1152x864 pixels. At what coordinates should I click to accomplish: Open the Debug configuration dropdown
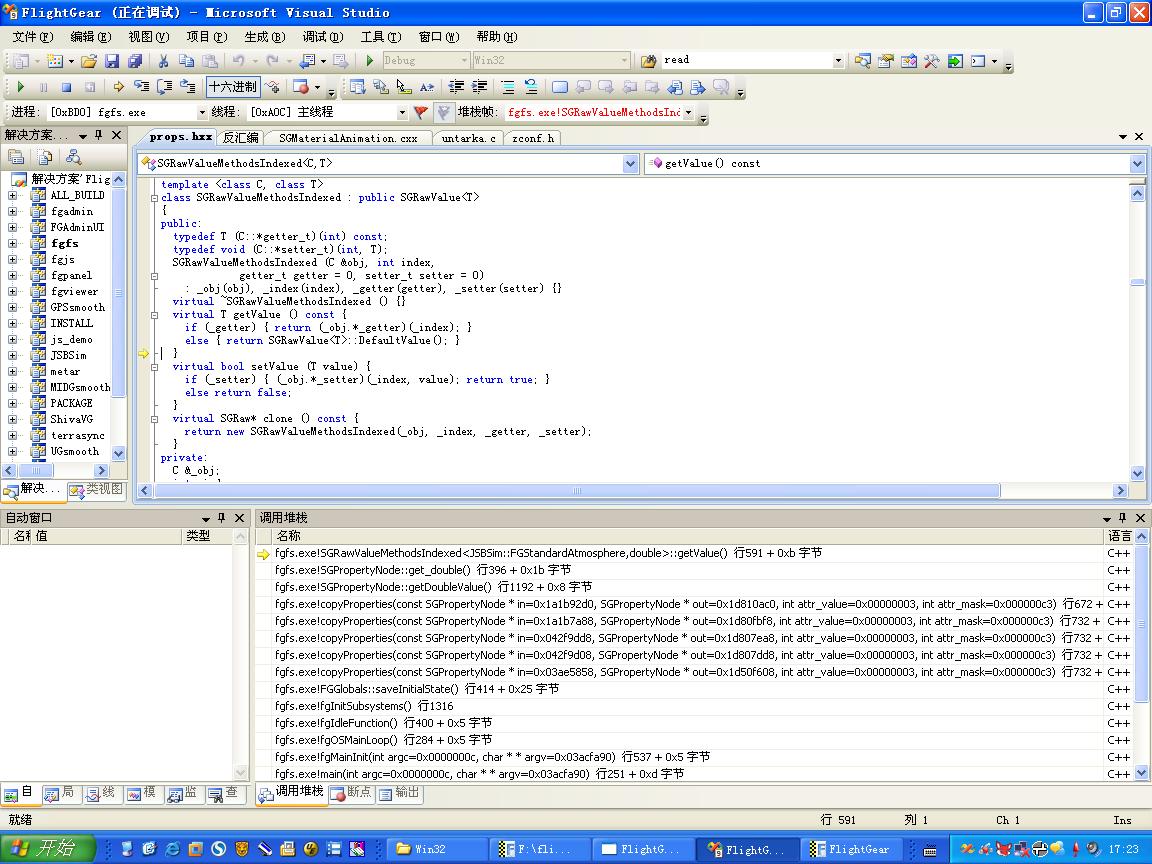(x=464, y=60)
